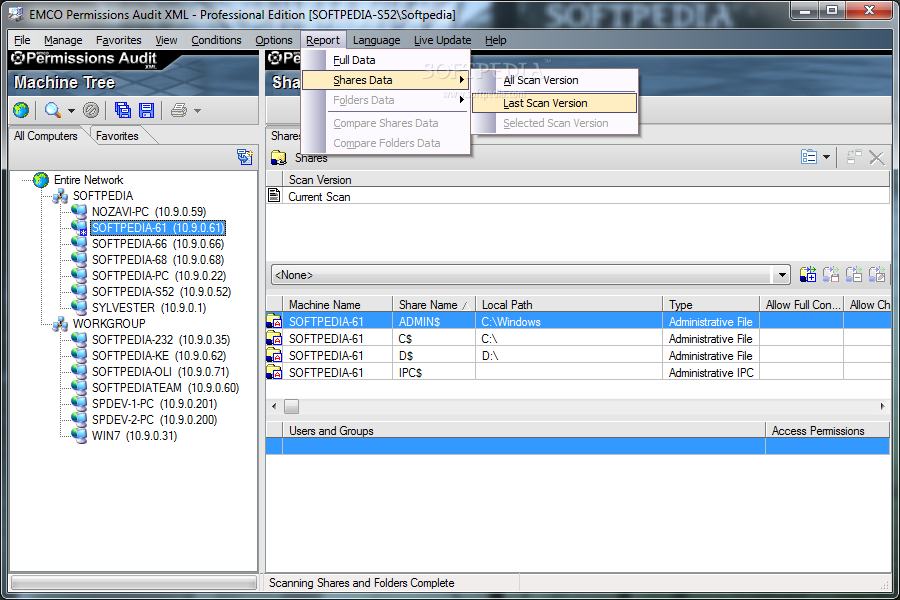The width and height of the screenshot is (900, 600).
Task: Choose Full Data in the Report menu
Action: 385,60
